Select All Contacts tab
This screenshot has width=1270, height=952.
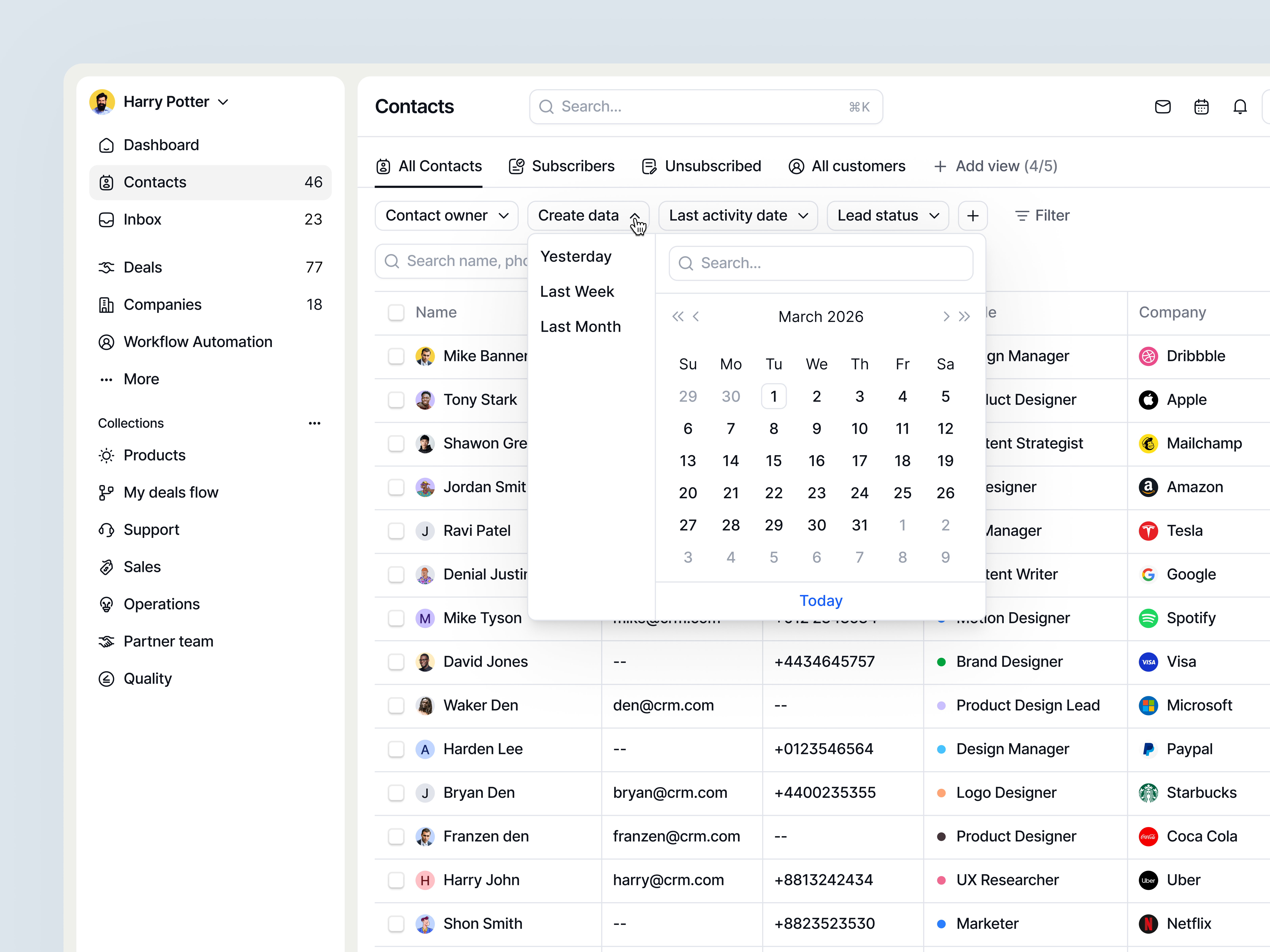coord(428,166)
